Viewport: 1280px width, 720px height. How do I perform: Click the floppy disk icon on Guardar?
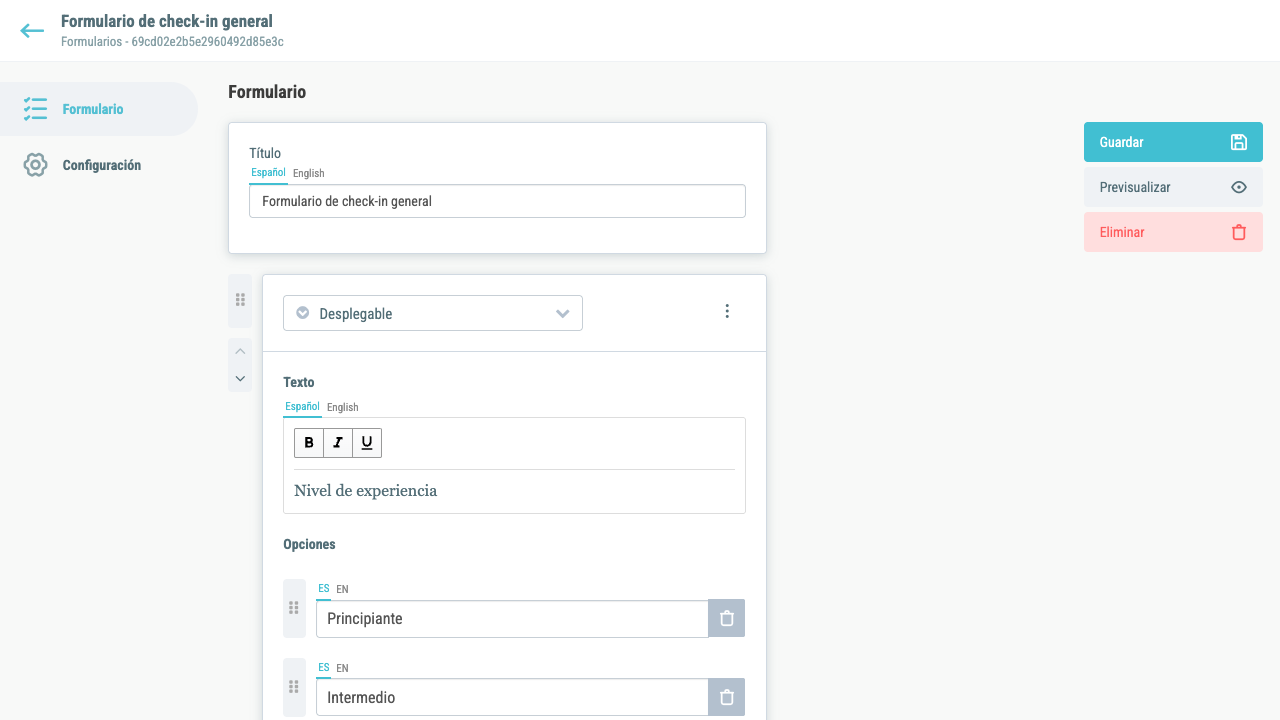click(x=1239, y=142)
